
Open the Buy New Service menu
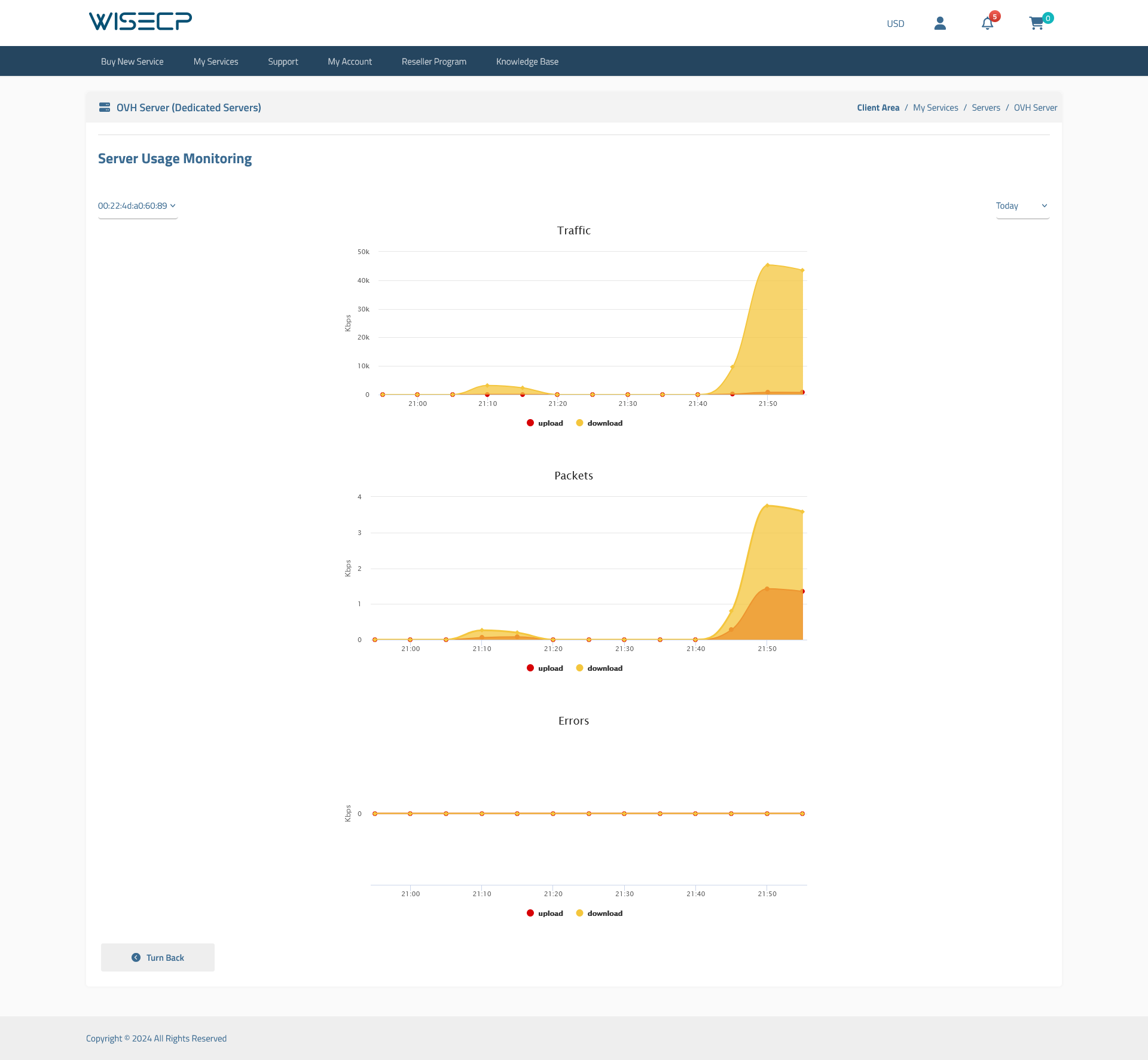point(132,62)
